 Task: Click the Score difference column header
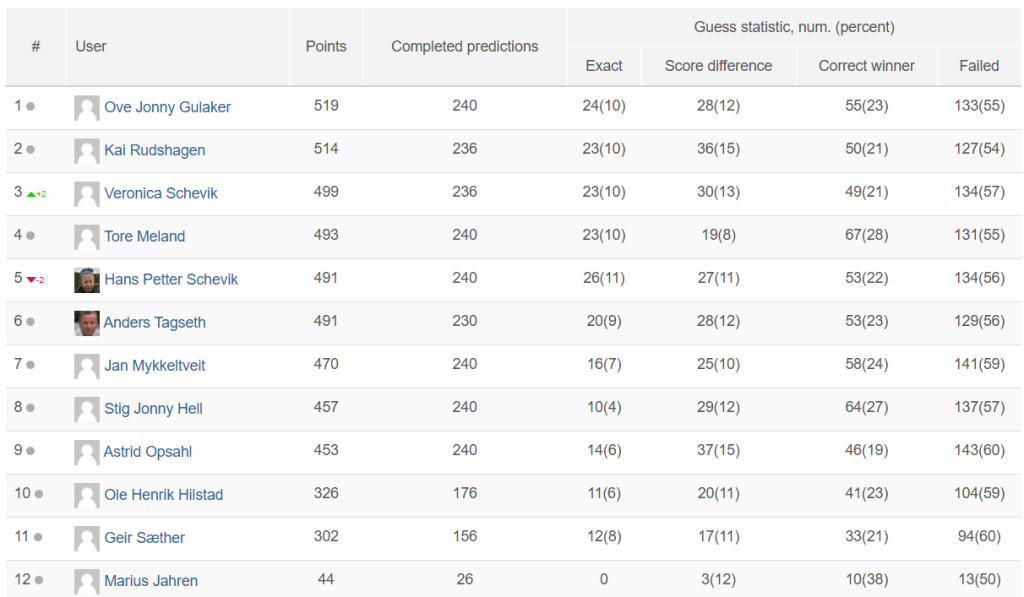(x=718, y=66)
